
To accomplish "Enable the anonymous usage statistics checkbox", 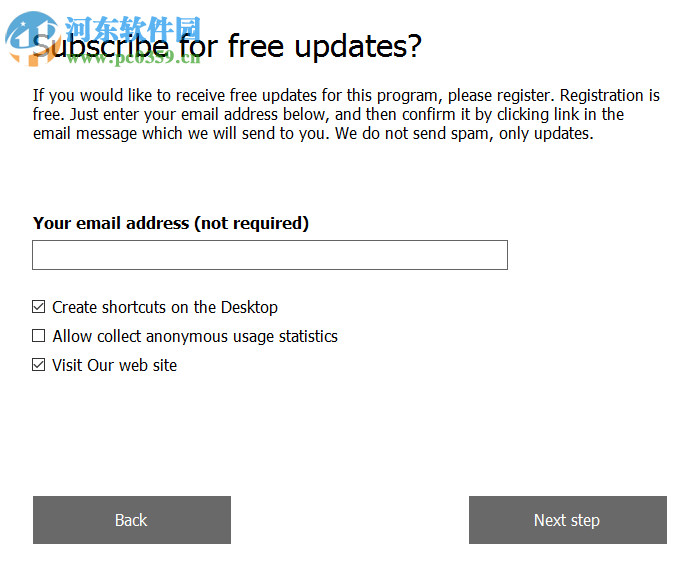I will tap(39, 336).
